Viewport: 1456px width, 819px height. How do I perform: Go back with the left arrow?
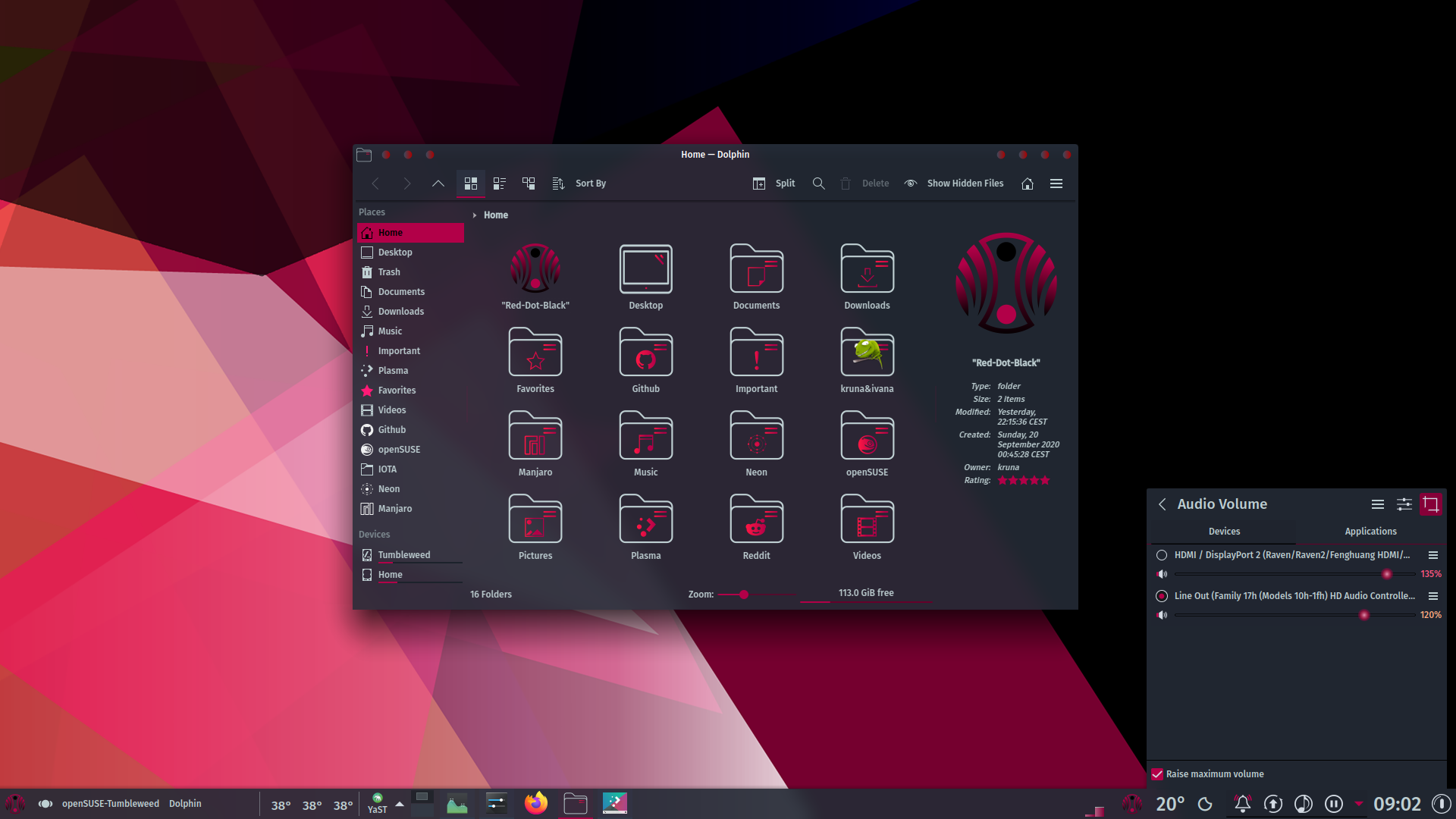pos(375,184)
